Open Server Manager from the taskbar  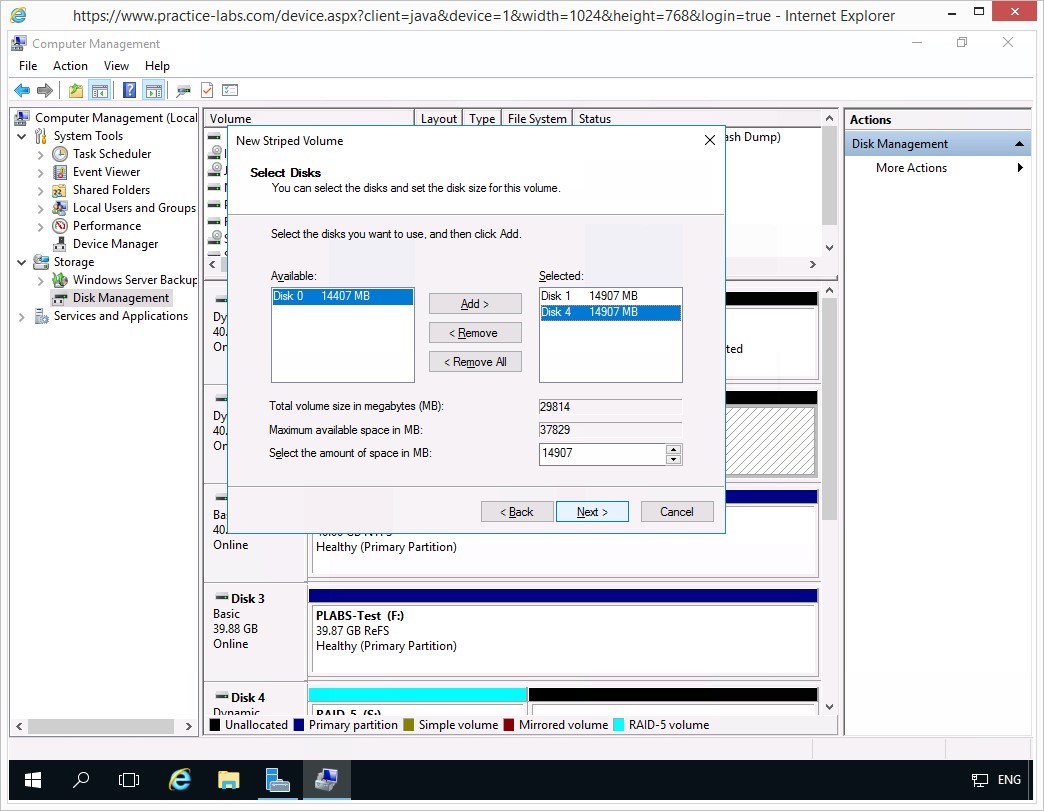(277, 780)
